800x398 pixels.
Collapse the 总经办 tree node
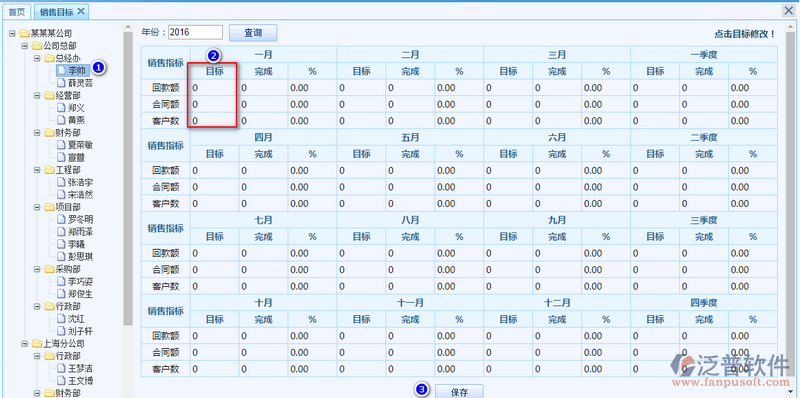[37, 58]
